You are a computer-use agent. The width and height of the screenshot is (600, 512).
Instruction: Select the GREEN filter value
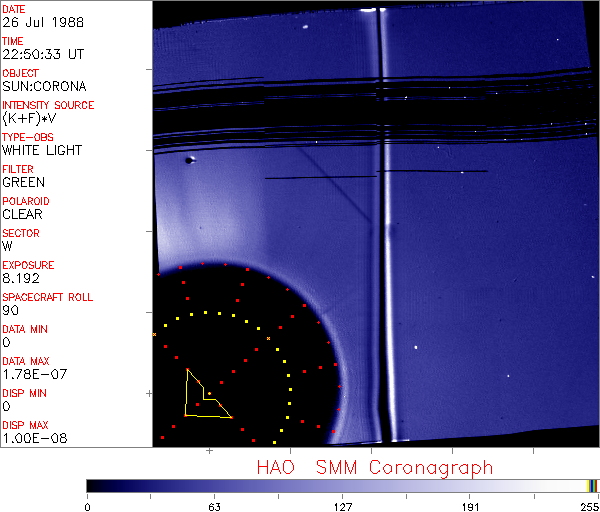pos(23,182)
